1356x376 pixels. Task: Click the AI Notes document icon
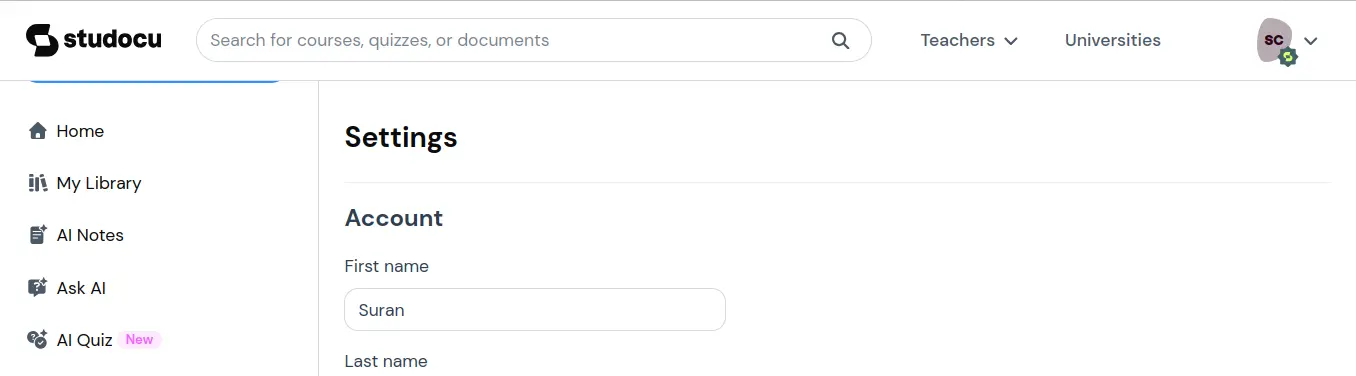click(38, 235)
